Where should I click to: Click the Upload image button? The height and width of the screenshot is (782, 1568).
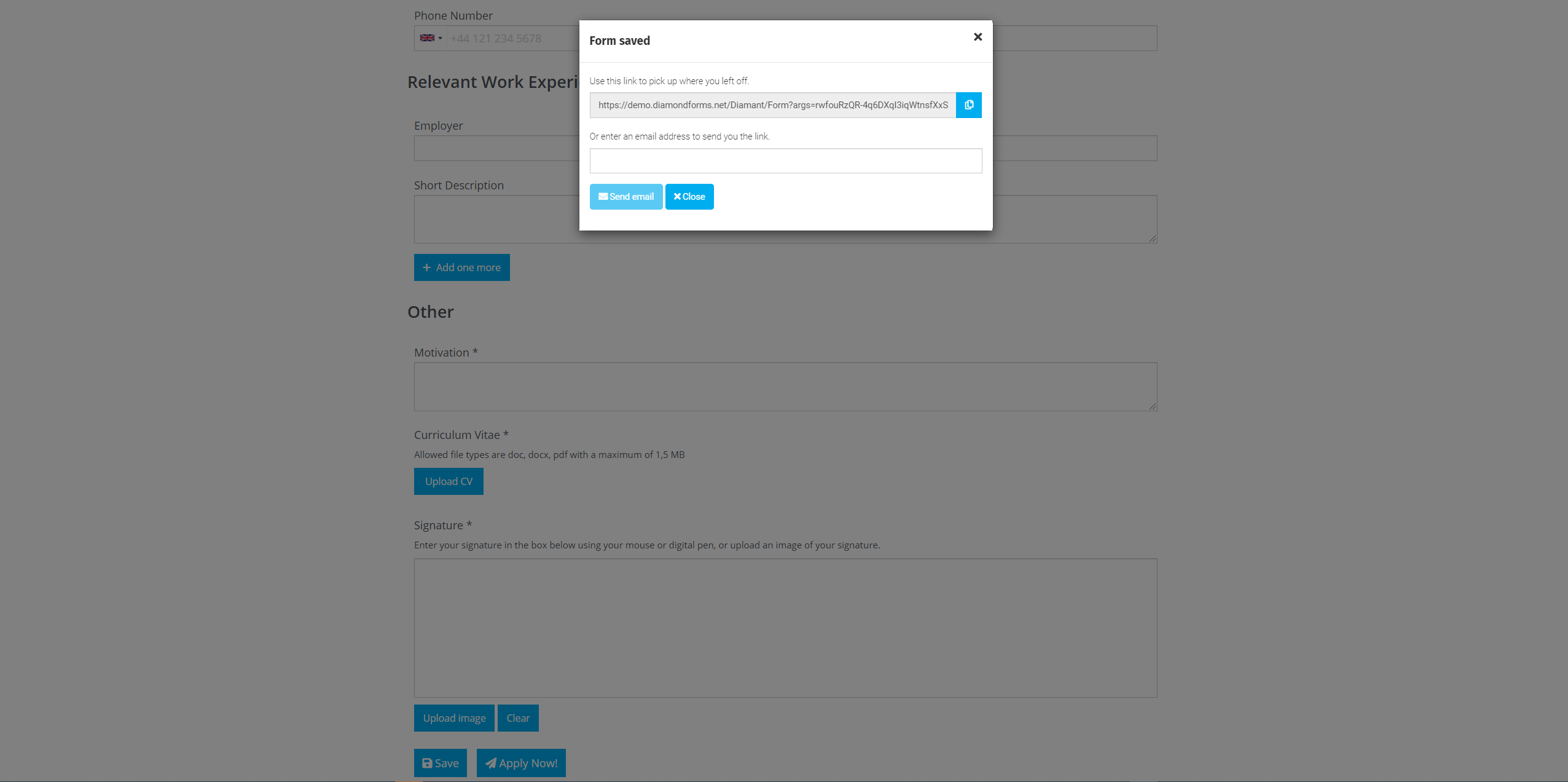(x=454, y=717)
